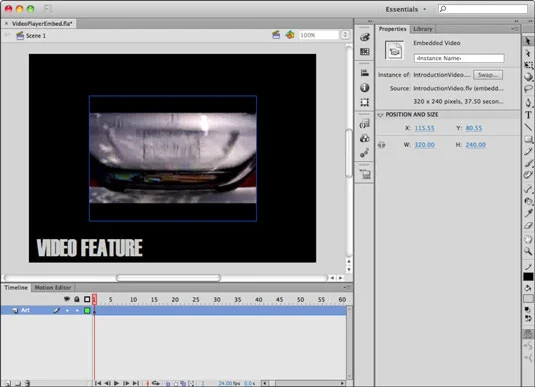Switch to the Library tab
Screen dimensions: 535x387
click(x=423, y=29)
